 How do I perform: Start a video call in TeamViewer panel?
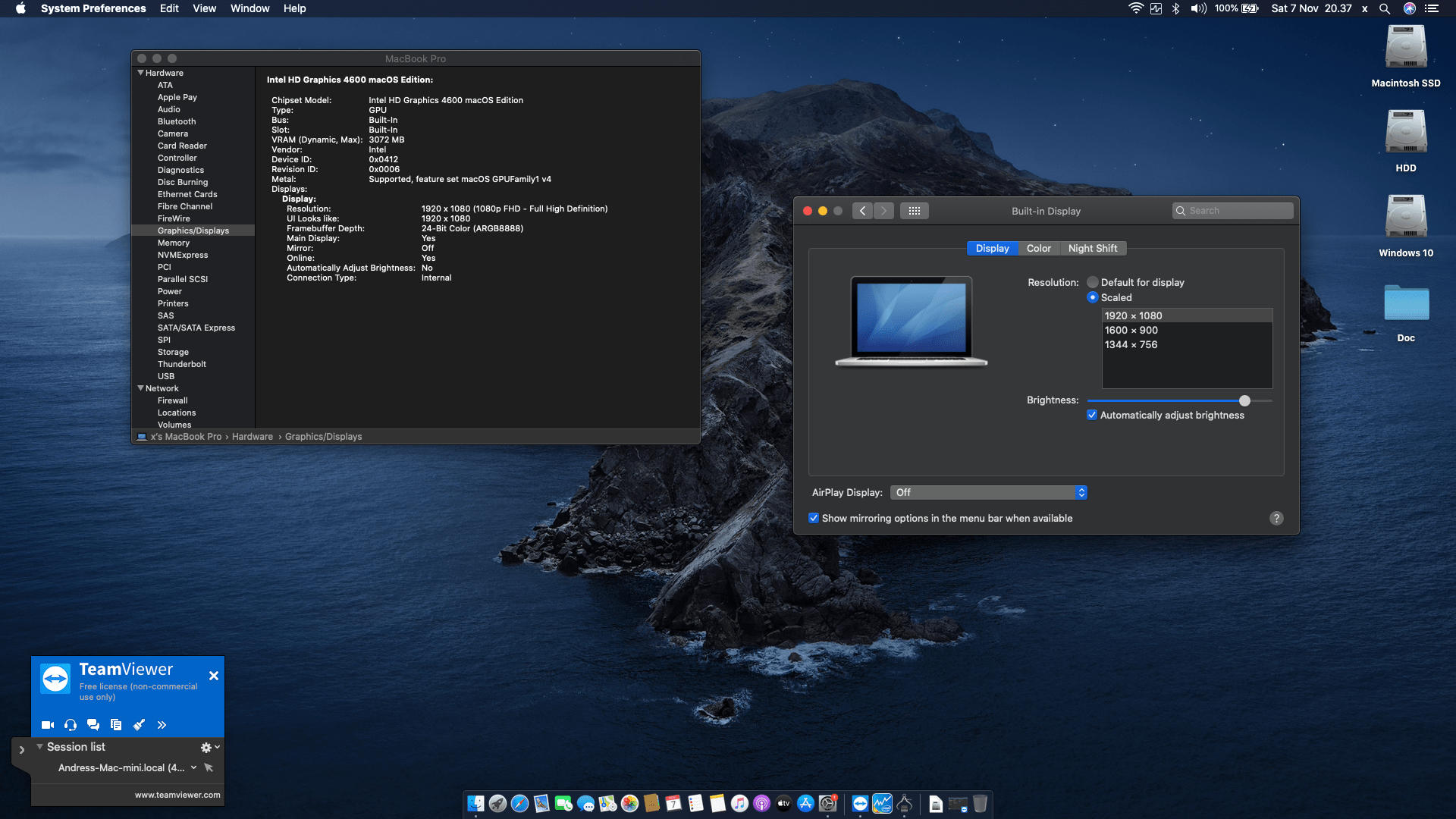point(47,724)
